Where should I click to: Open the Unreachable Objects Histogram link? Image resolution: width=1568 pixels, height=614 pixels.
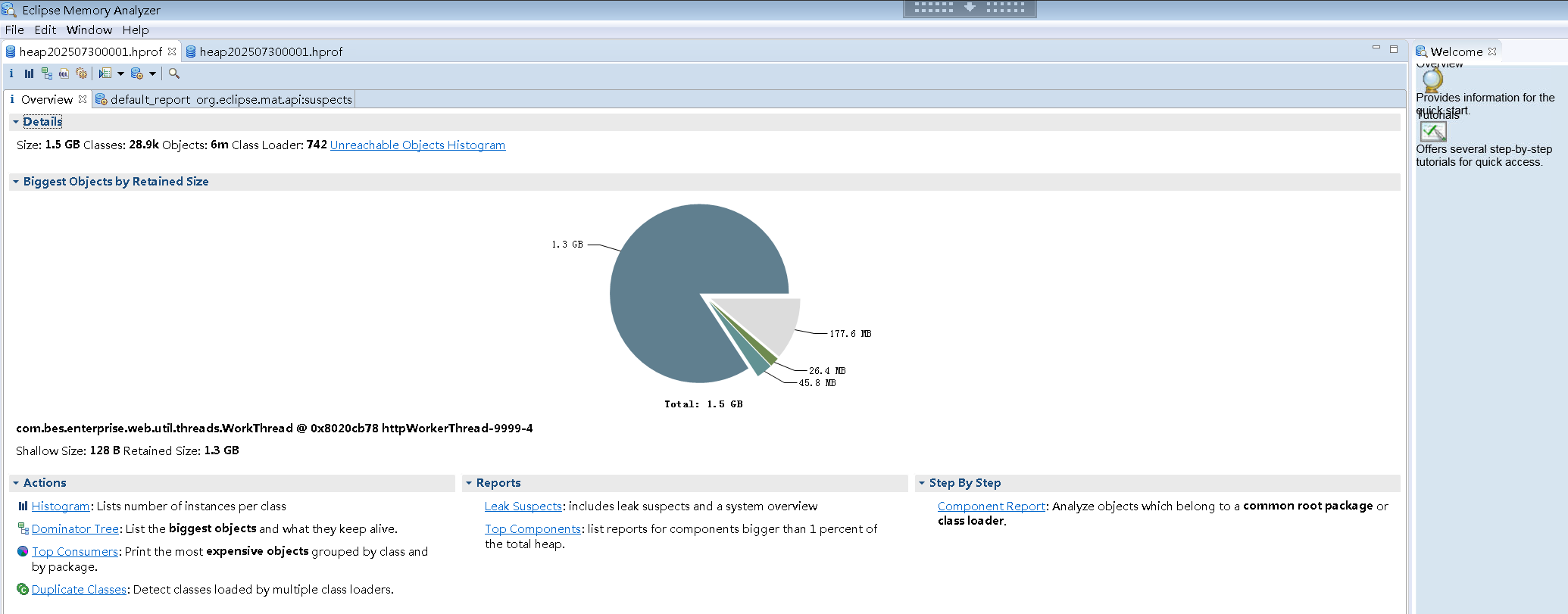(417, 145)
